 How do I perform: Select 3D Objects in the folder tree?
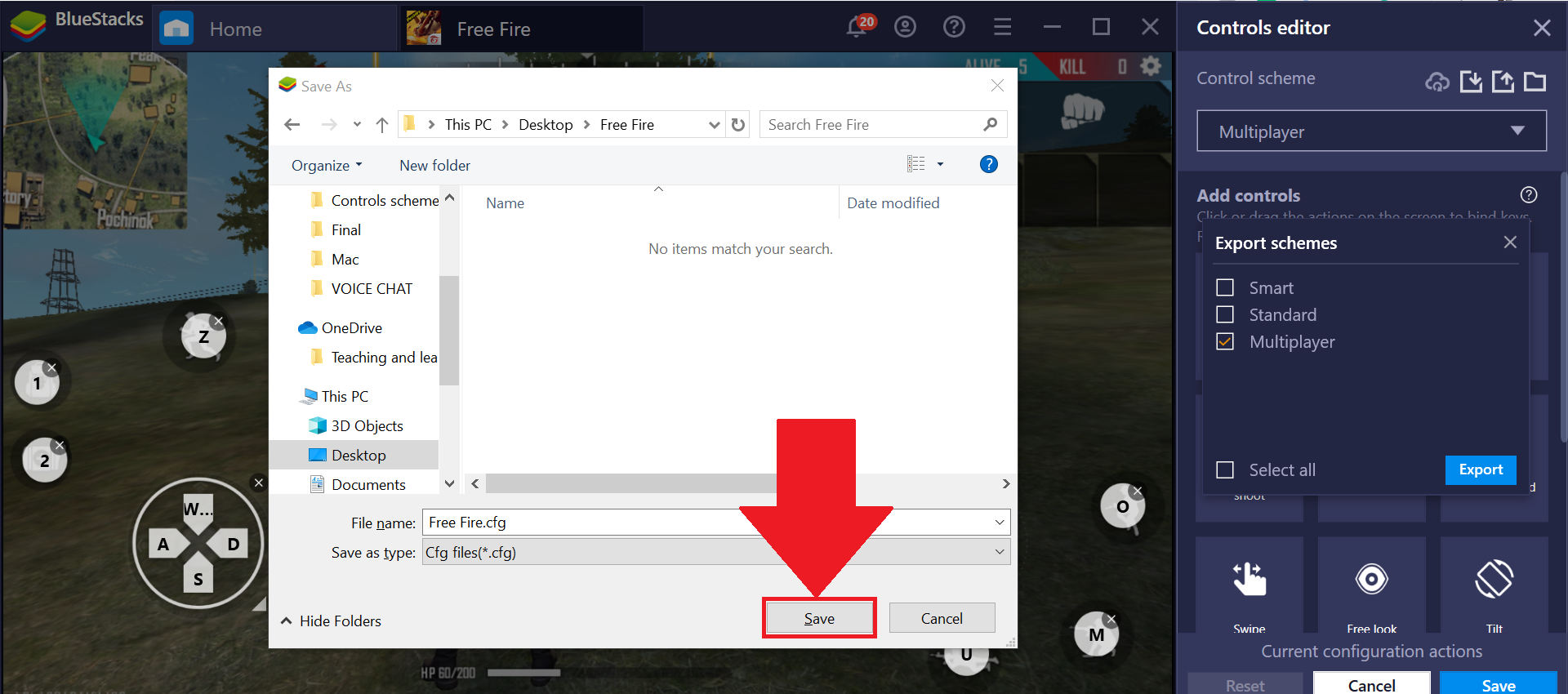(x=356, y=425)
